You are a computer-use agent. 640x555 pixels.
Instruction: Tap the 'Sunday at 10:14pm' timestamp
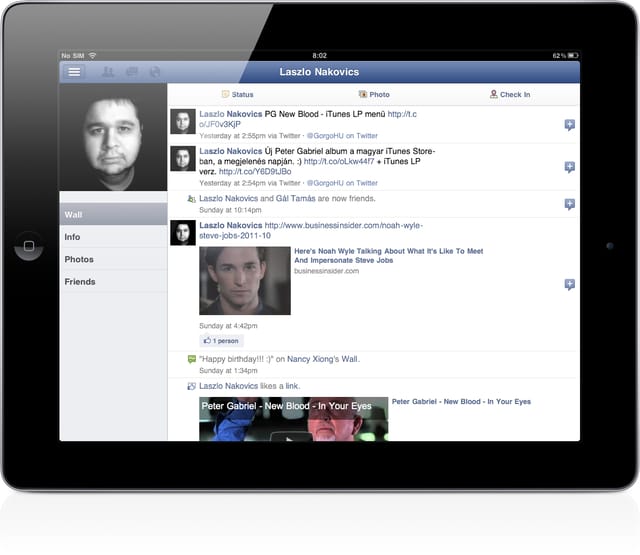[230, 210]
